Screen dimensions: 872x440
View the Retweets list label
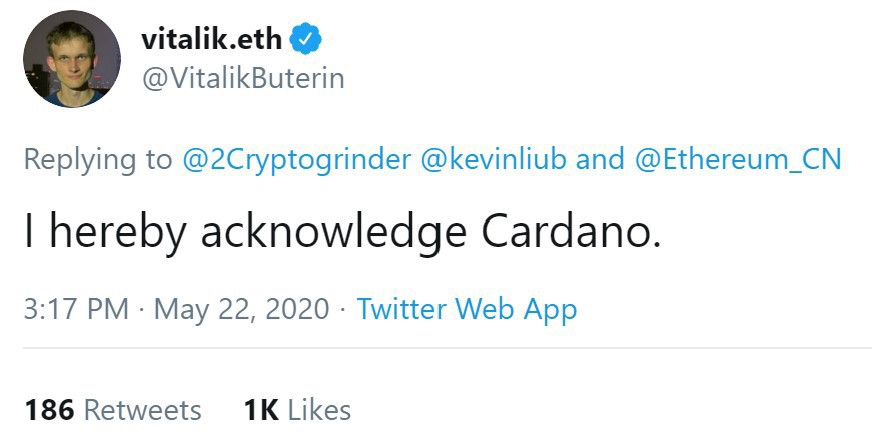tap(143, 410)
